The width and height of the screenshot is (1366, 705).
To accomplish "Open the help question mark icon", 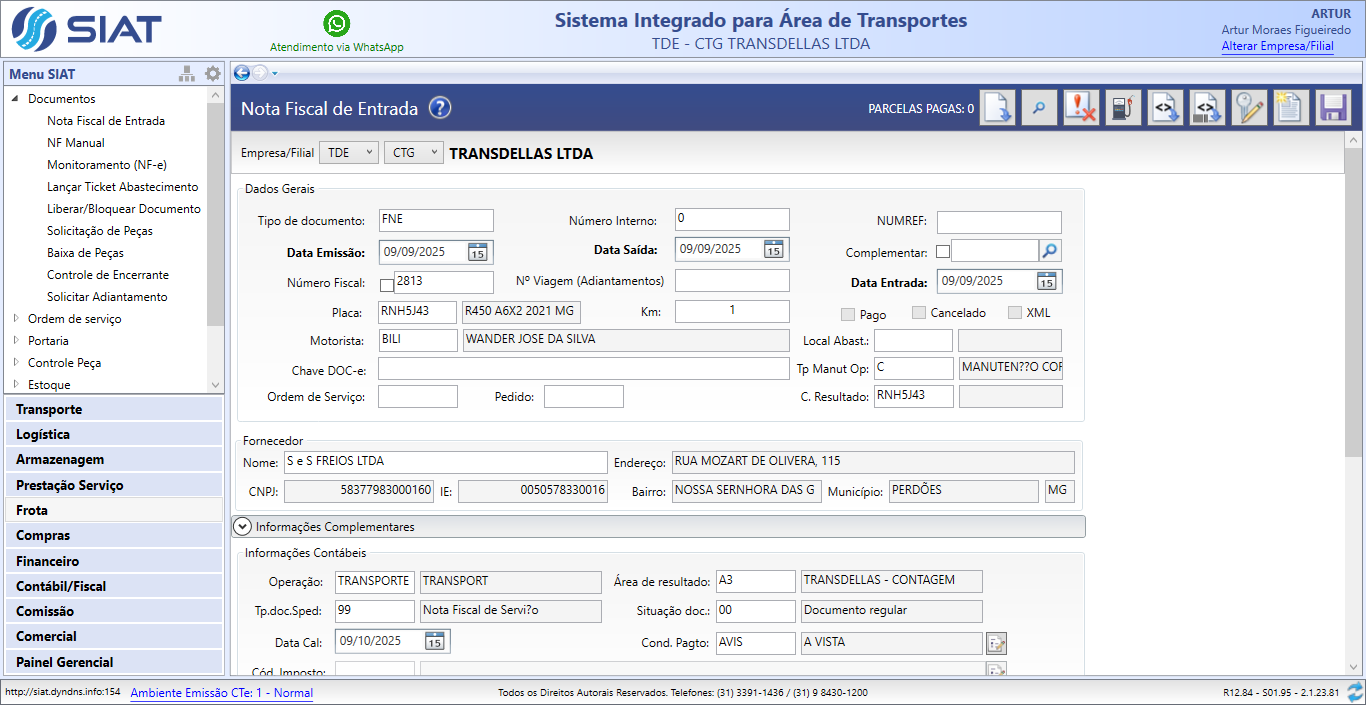I will tap(441, 109).
